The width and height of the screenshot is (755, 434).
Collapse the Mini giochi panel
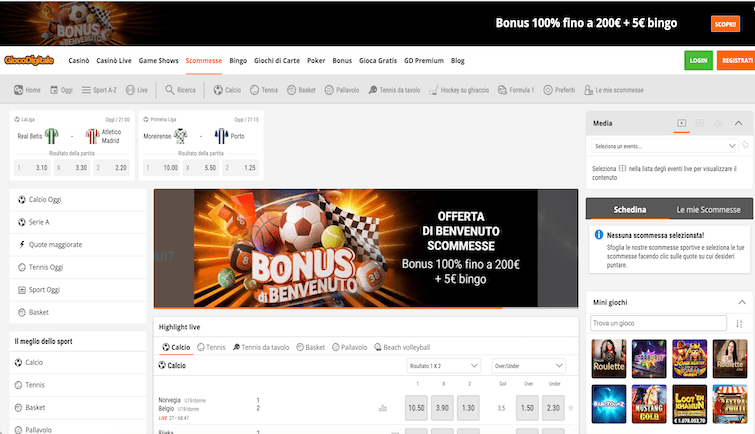pyautogui.click(x=742, y=302)
